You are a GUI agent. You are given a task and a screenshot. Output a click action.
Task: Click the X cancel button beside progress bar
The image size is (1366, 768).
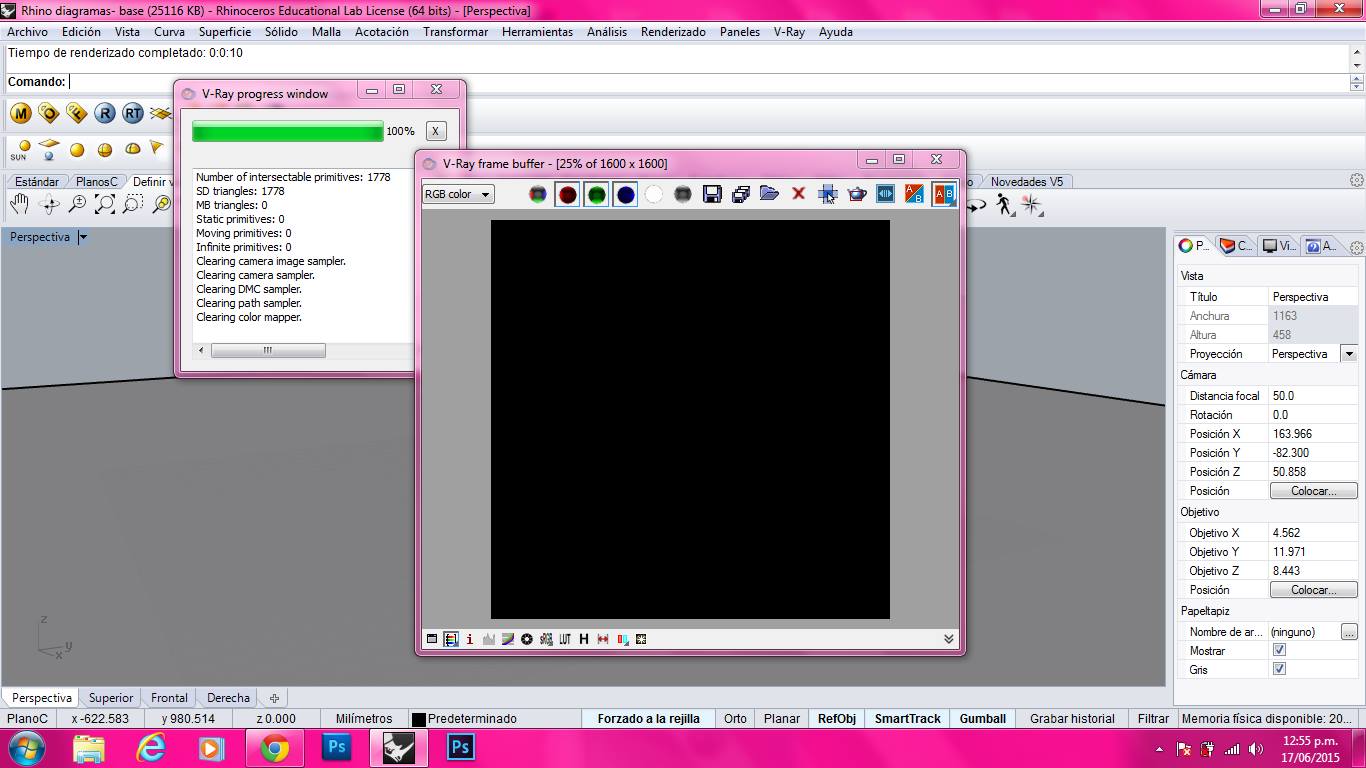tap(435, 131)
